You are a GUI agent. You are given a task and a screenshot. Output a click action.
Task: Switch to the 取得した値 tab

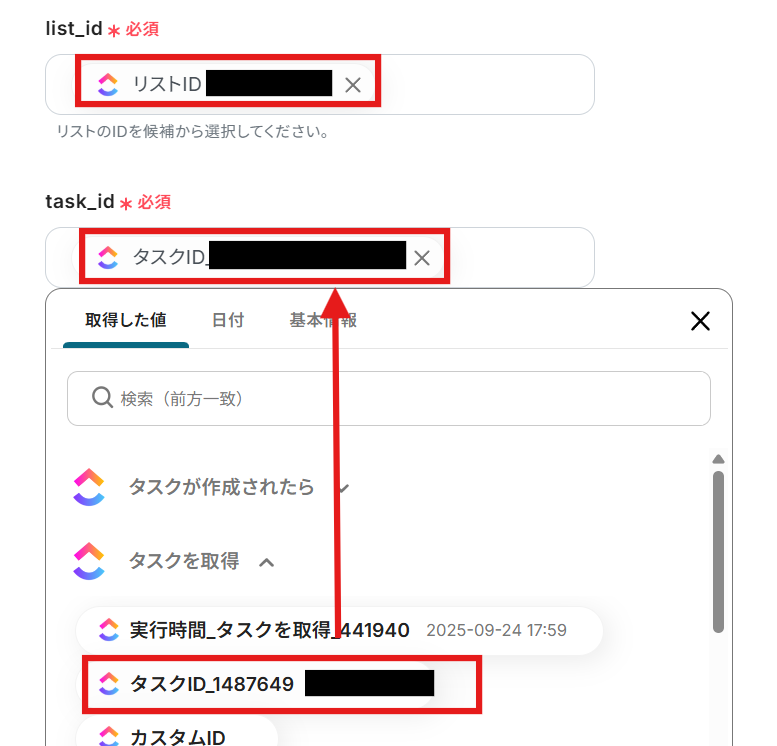tap(126, 320)
